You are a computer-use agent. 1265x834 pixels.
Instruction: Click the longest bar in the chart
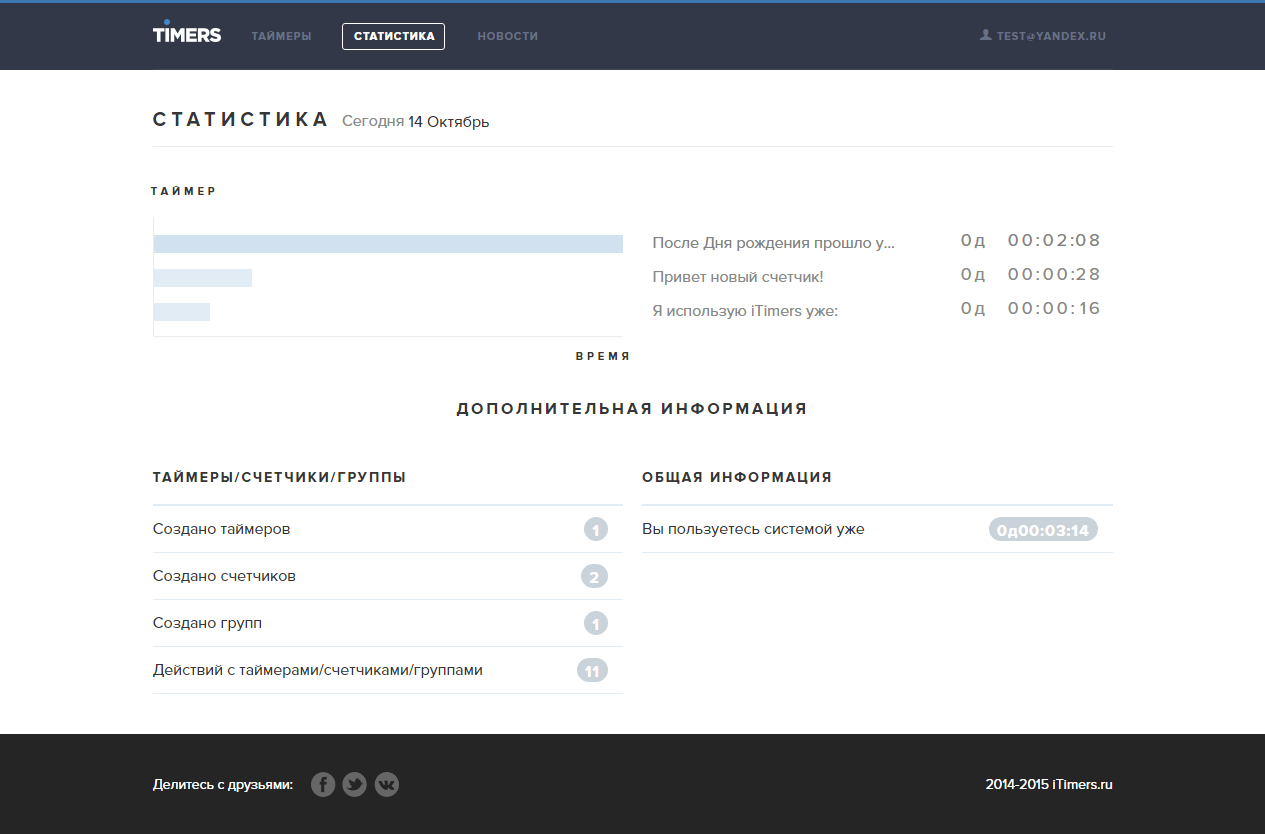coord(388,244)
